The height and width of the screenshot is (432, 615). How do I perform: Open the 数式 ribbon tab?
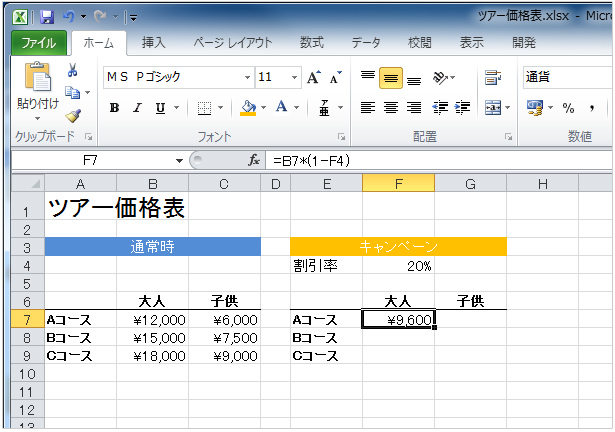(x=312, y=43)
